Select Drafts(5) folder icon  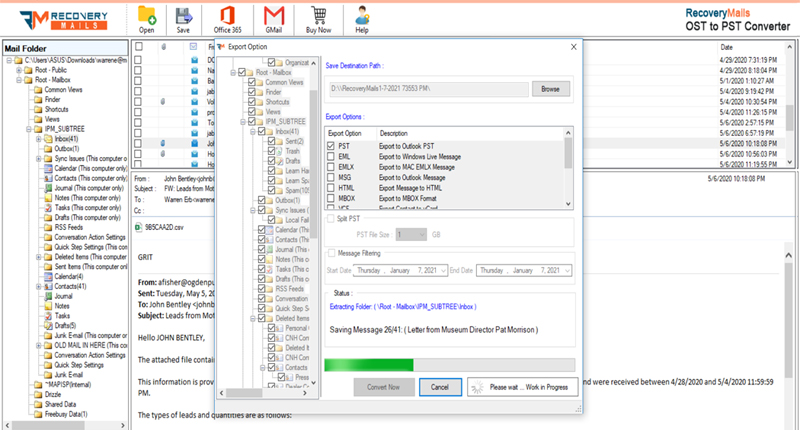point(48,325)
